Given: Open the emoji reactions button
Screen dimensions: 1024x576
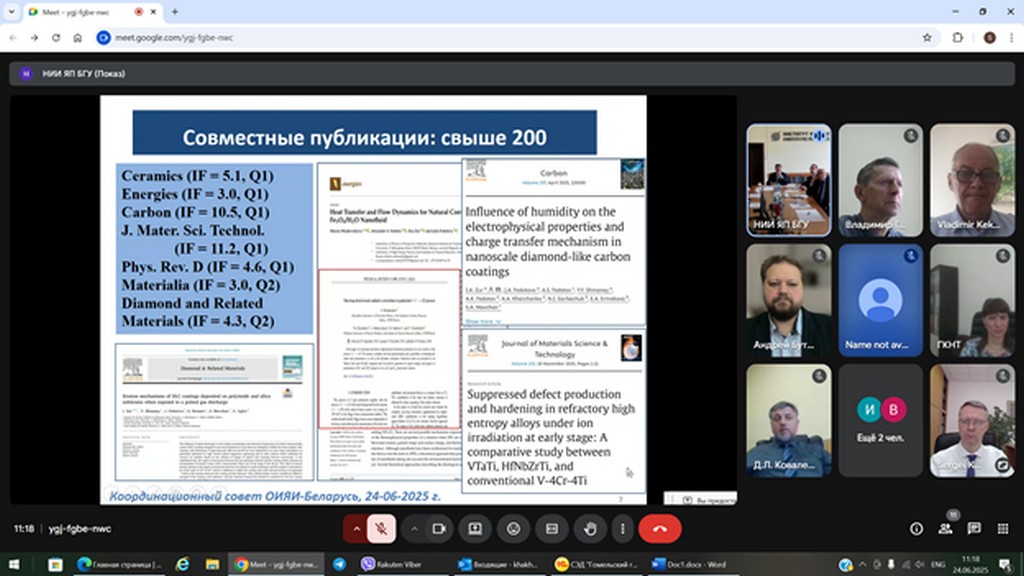Looking at the screenshot, I should coord(513,528).
